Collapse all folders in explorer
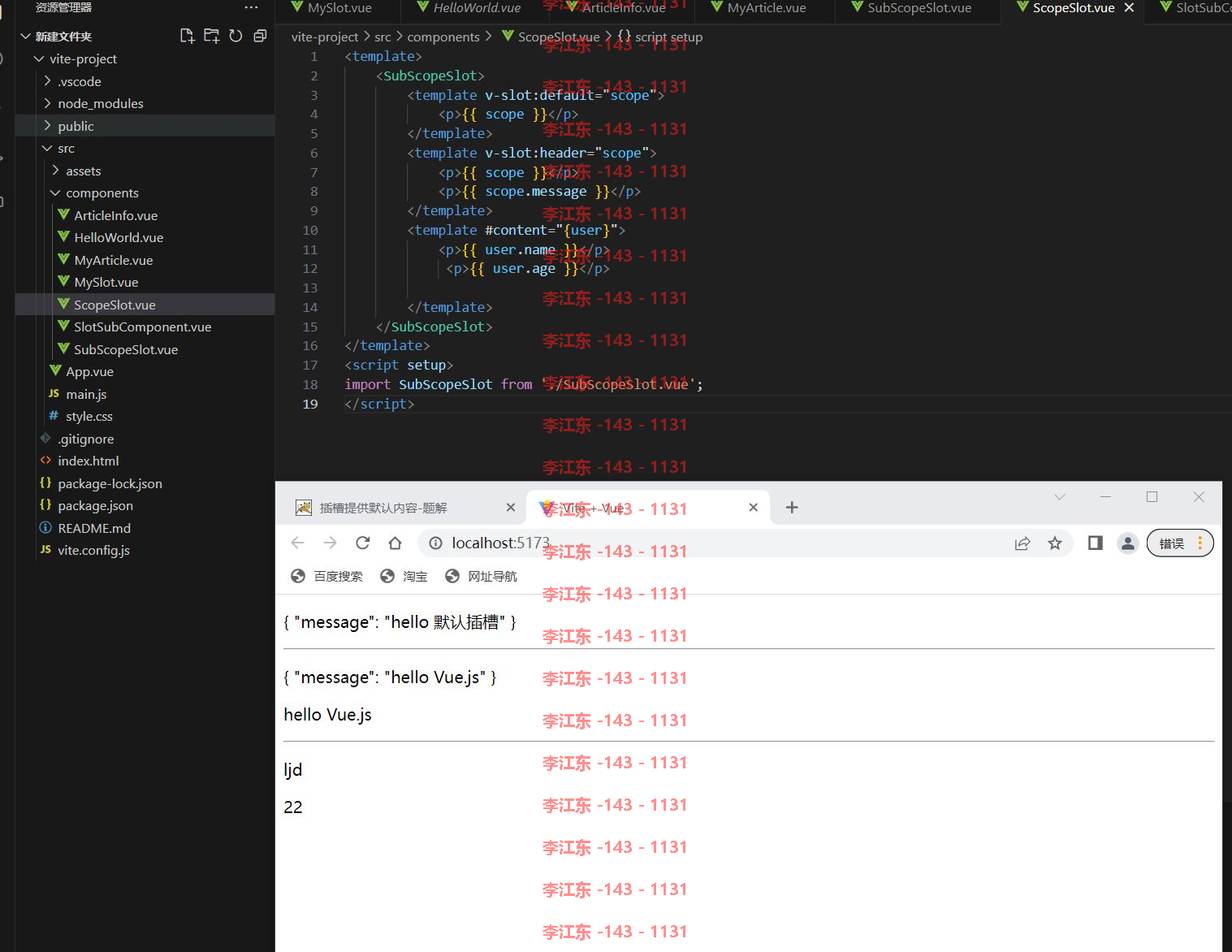 pyautogui.click(x=260, y=36)
